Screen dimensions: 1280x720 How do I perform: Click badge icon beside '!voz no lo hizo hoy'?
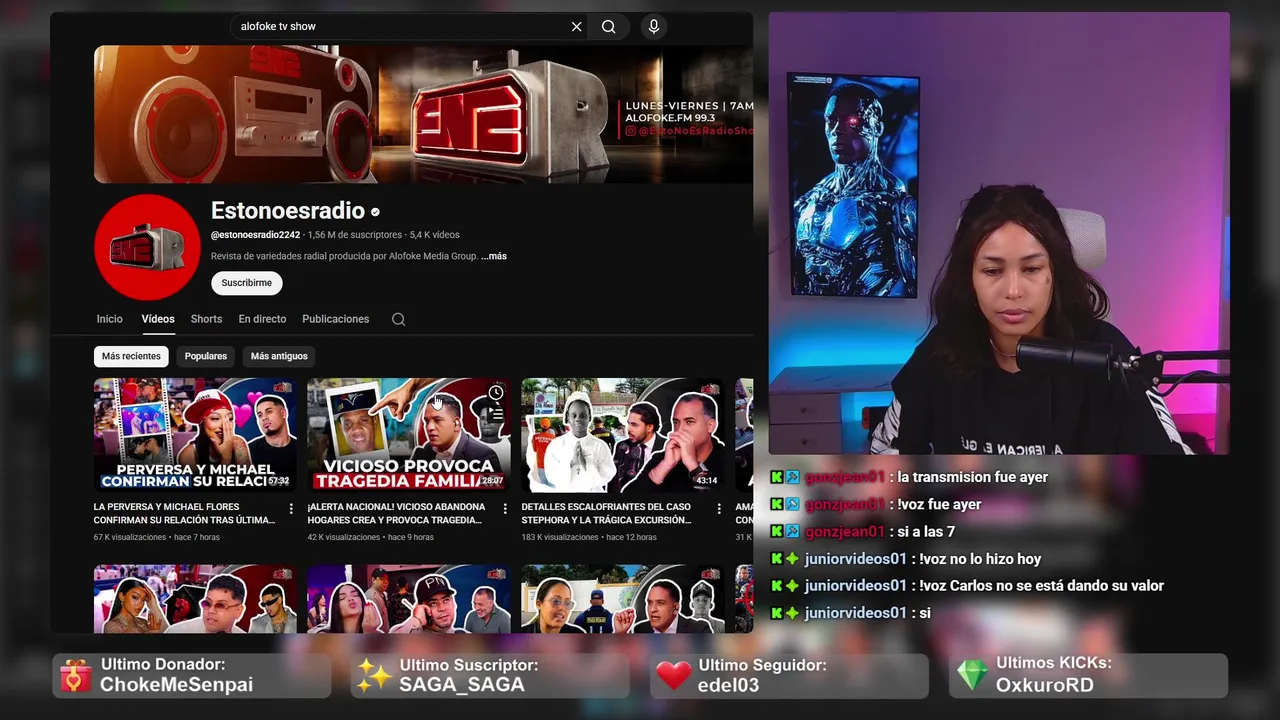[x=792, y=559]
